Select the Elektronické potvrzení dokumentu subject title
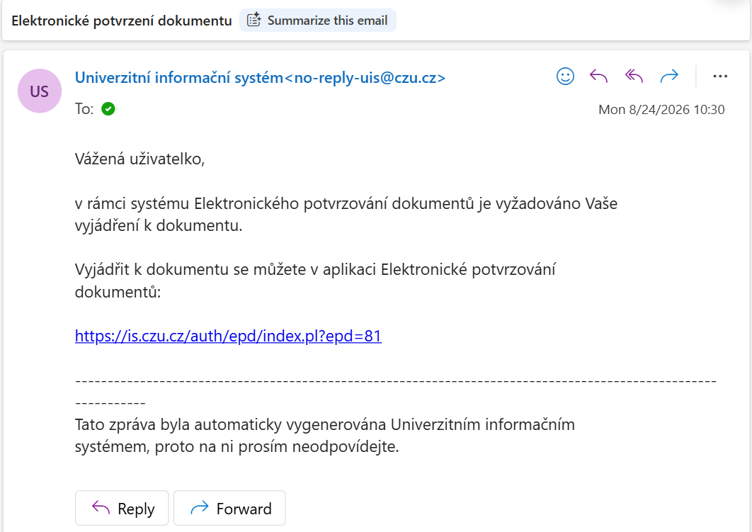The height and width of the screenshot is (532, 752). coord(122,21)
